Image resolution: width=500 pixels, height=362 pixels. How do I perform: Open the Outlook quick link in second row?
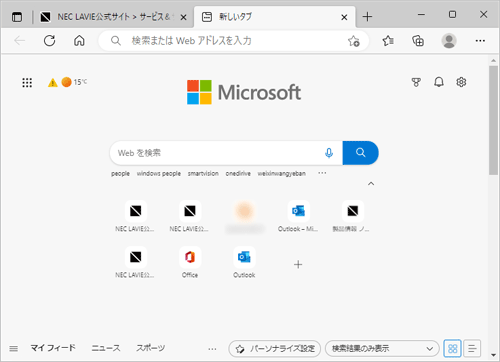(244, 263)
